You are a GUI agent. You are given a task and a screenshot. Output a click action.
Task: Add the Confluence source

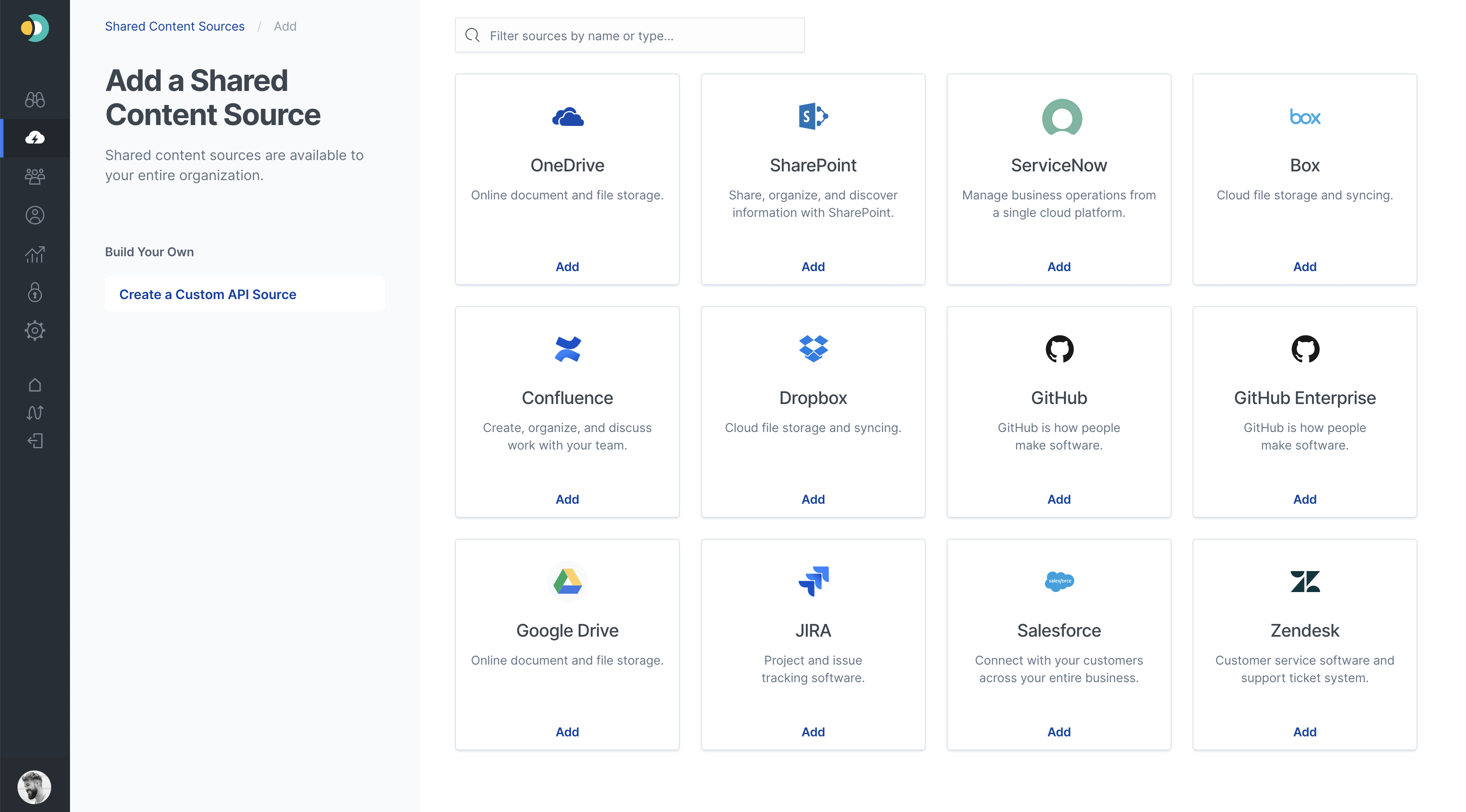point(567,499)
